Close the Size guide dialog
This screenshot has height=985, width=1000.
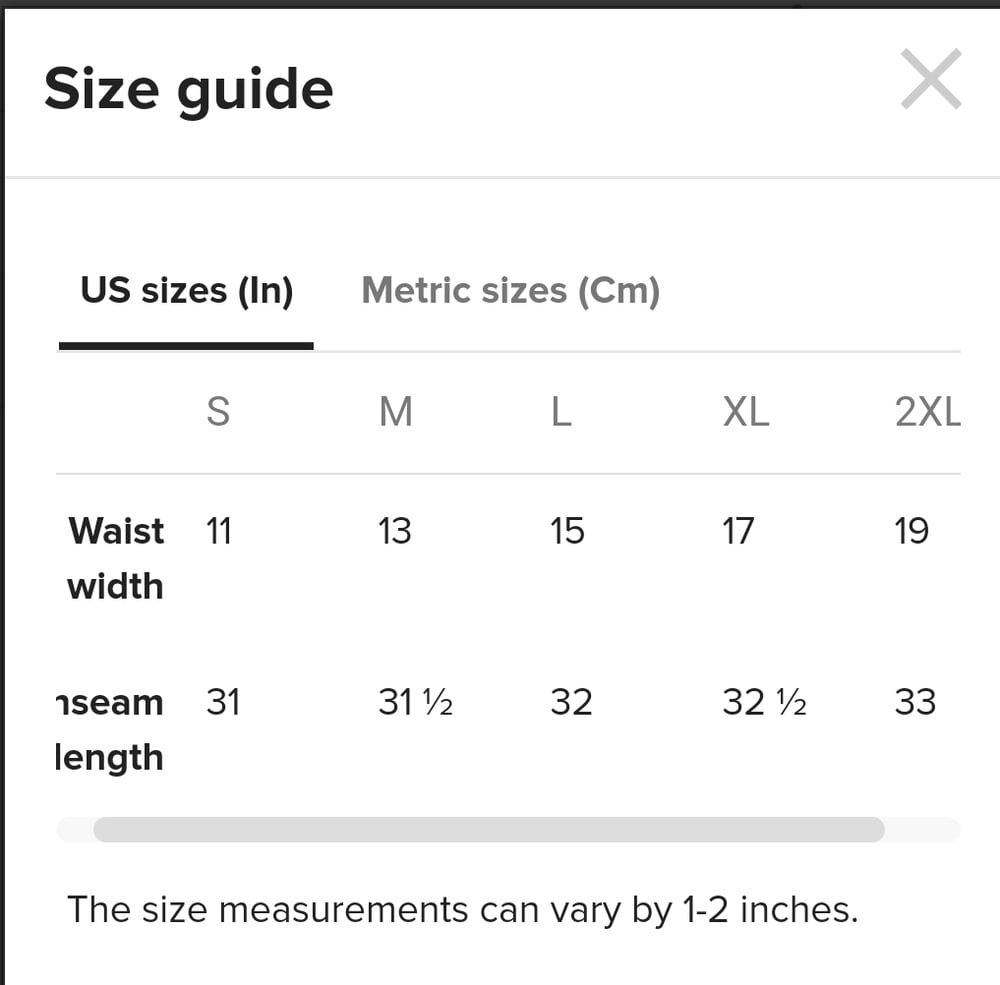pos(930,79)
